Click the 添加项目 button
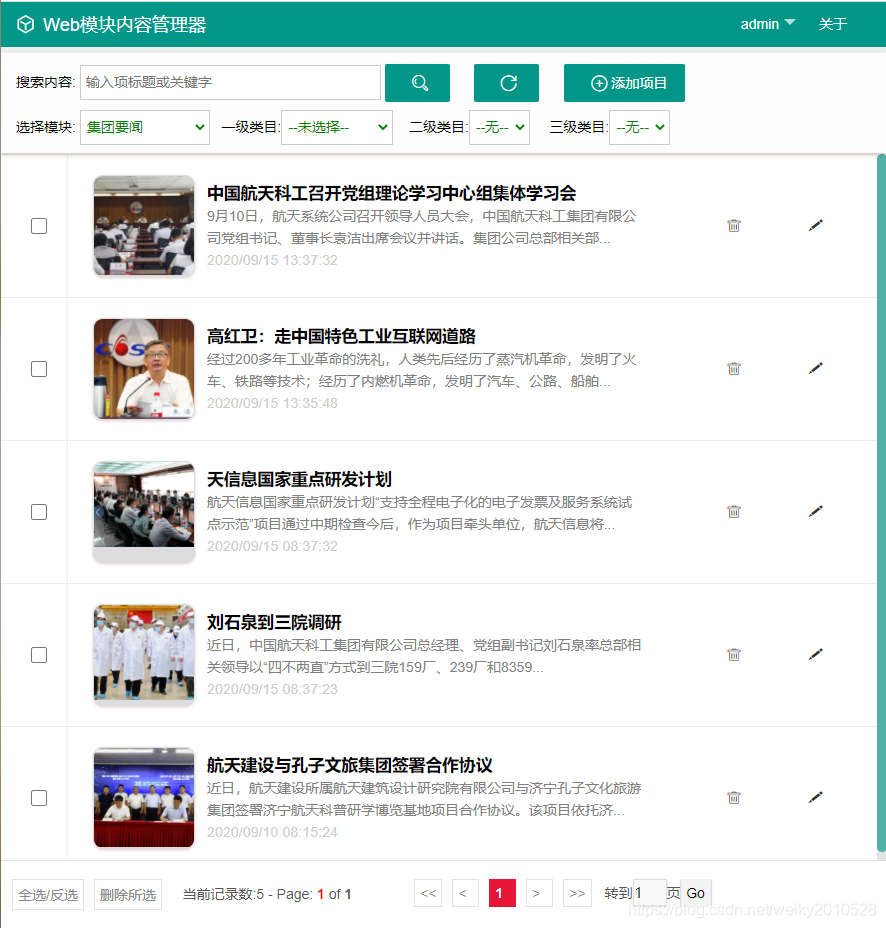 [624, 83]
